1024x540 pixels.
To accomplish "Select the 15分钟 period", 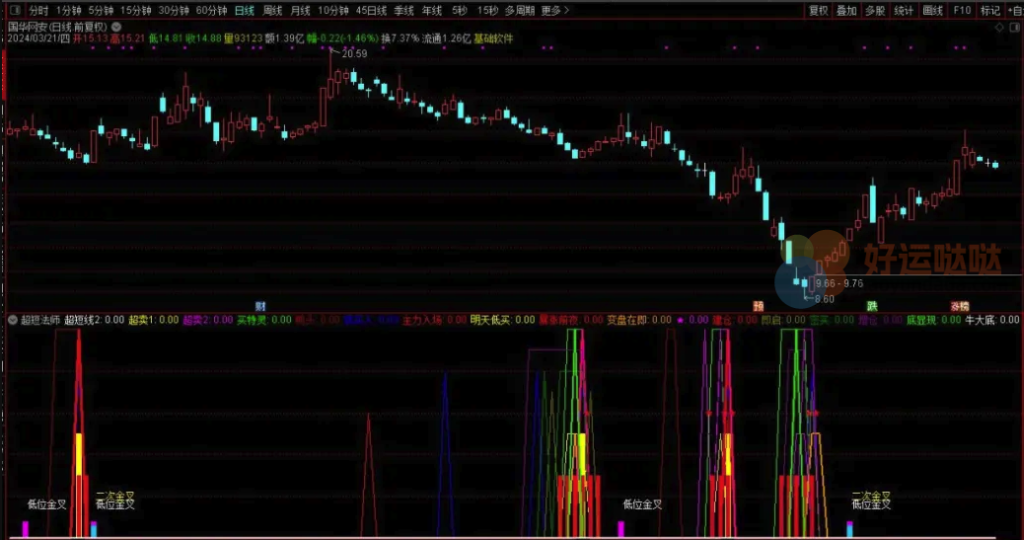I will [135, 10].
